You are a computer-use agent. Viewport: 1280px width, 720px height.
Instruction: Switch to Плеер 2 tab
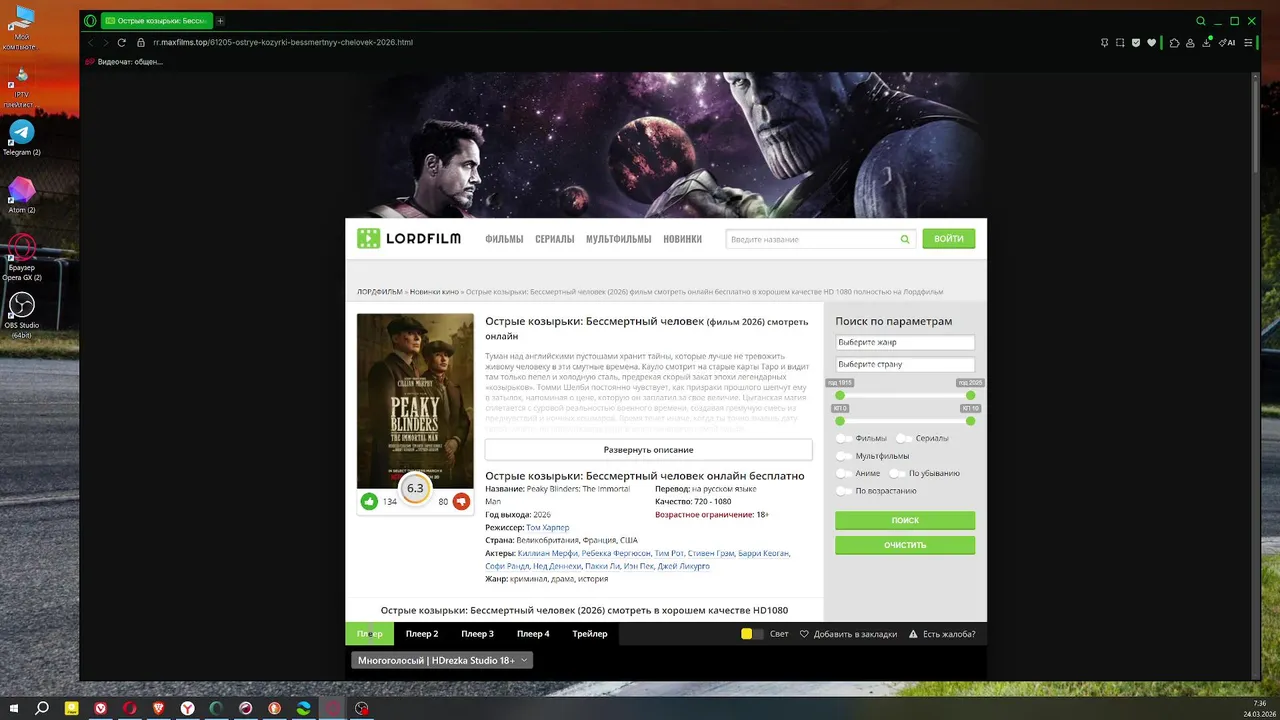422,634
